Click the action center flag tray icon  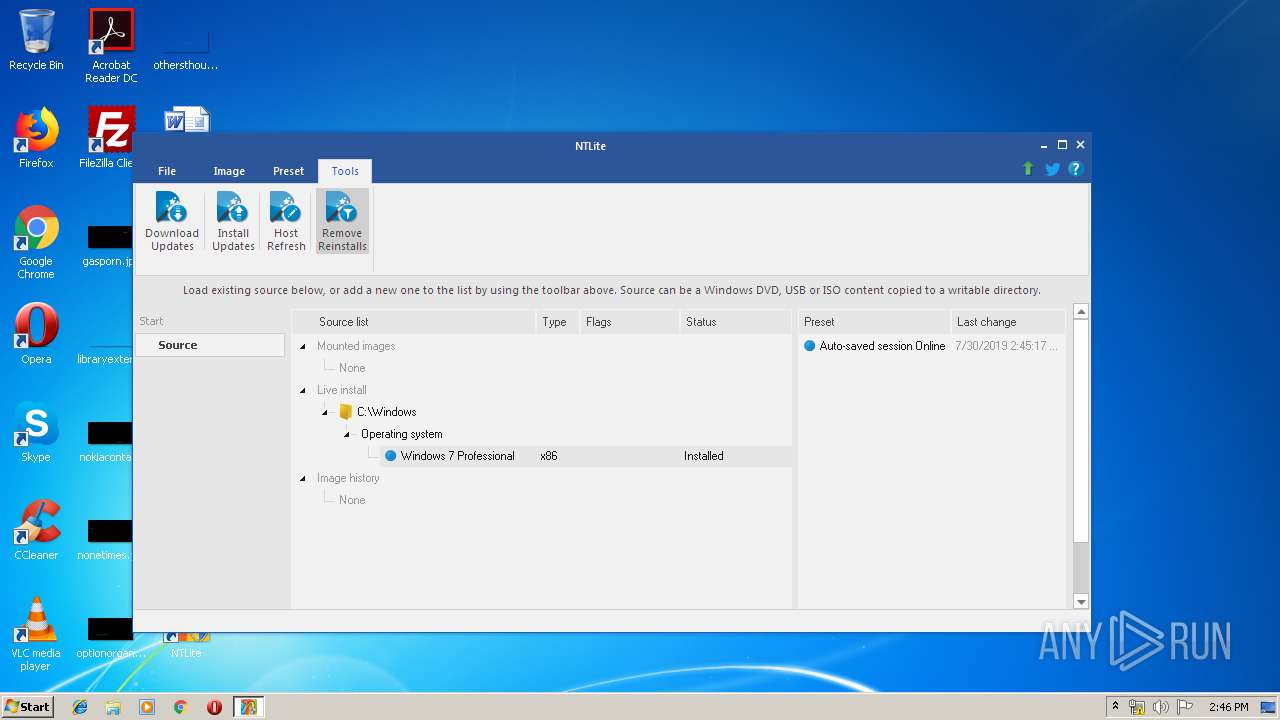pos(1184,707)
